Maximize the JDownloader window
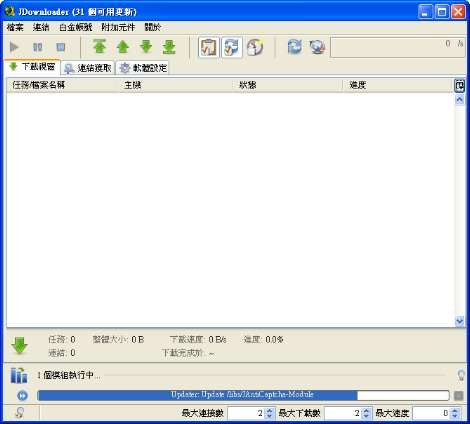470x424 pixels. 442,12
